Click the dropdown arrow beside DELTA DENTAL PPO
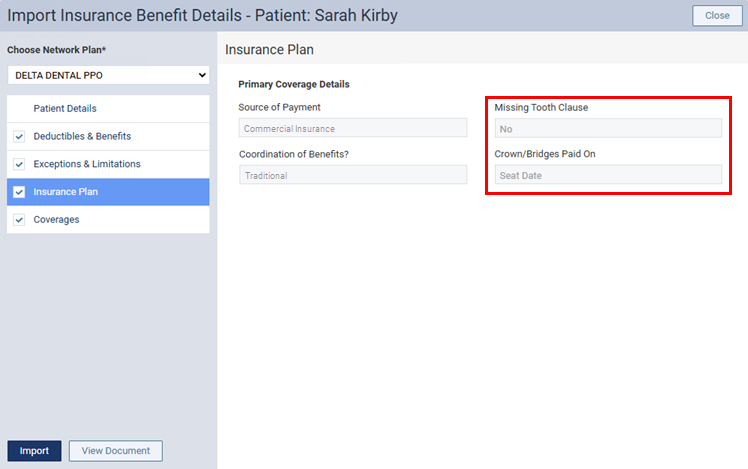 coord(201,75)
